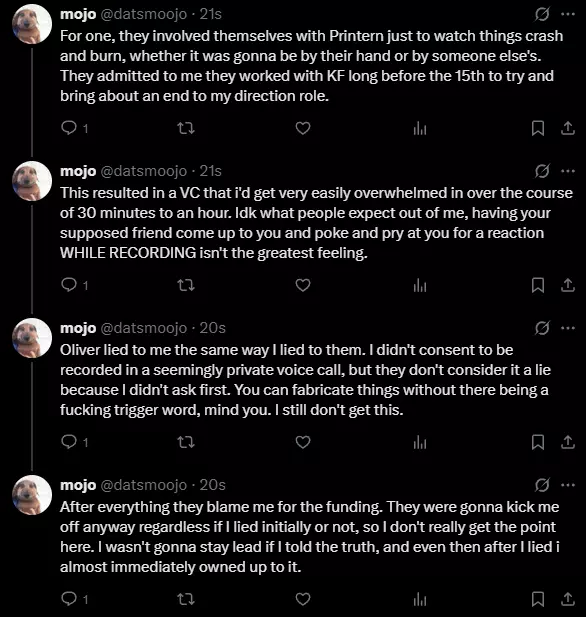Open more options on the funding tweet
Screen dimensions: 586x617
pyautogui.click(x=568, y=485)
